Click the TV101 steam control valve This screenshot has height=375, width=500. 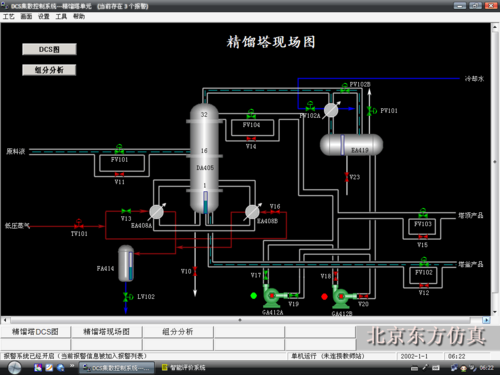click(79, 224)
